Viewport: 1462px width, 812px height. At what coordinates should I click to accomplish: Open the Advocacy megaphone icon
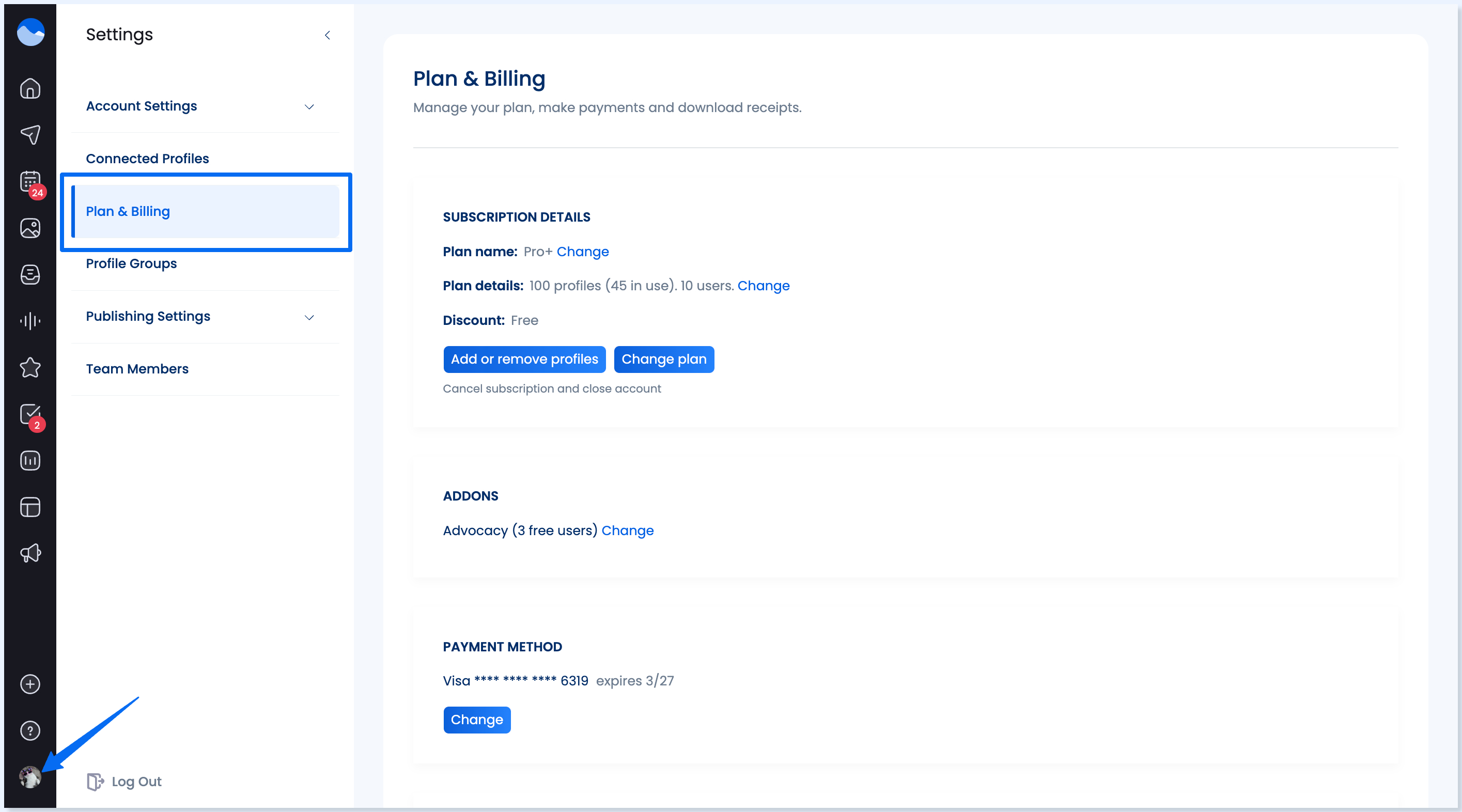click(30, 553)
